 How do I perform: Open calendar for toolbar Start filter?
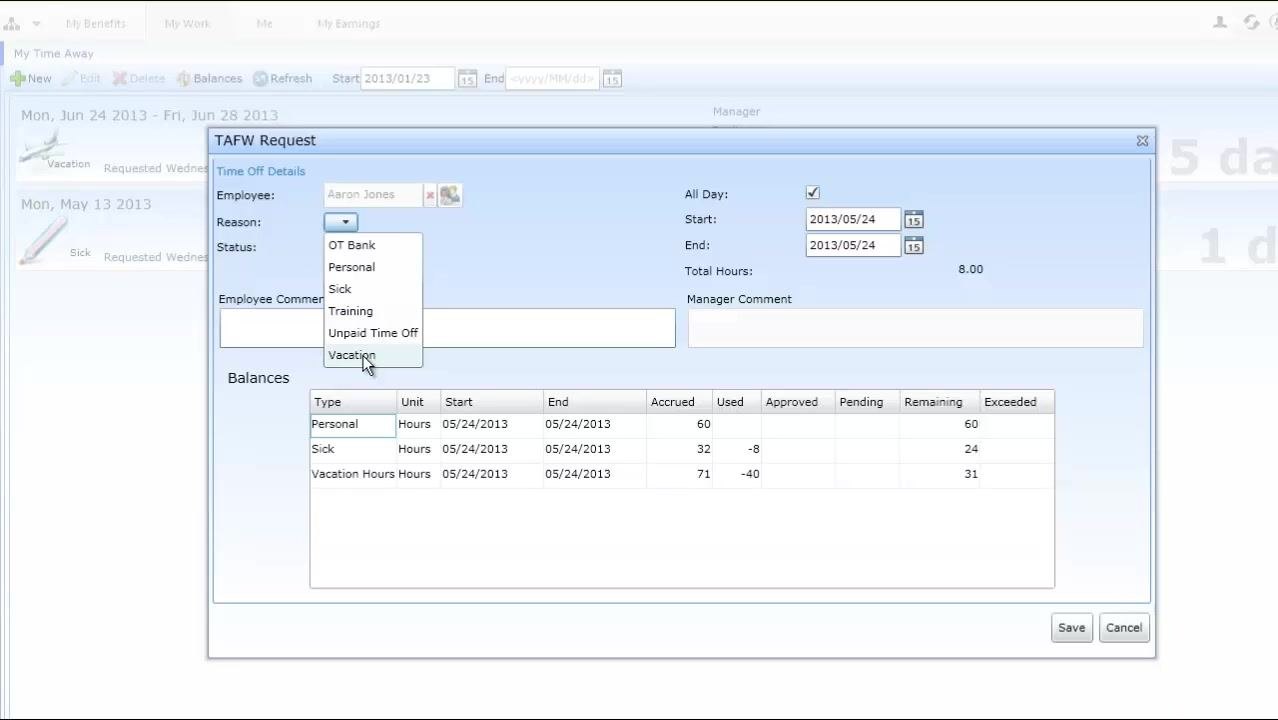[x=467, y=79]
